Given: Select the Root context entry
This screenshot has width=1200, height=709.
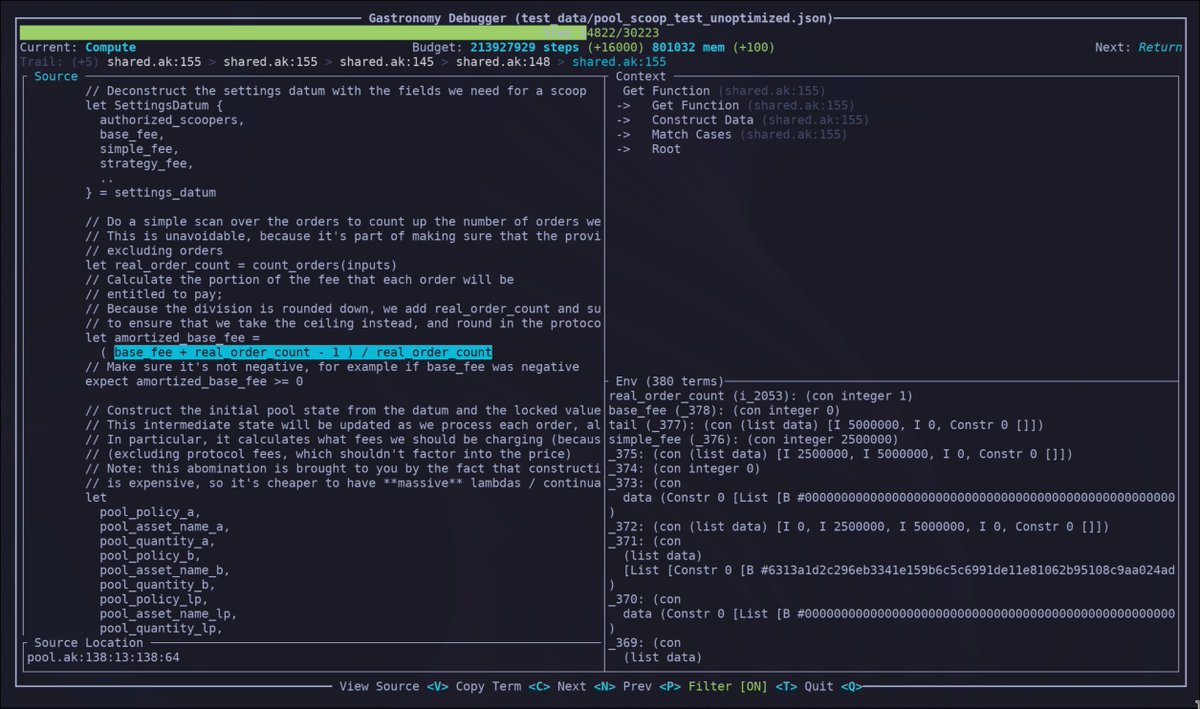Looking at the screenshot, I should 648,149.
